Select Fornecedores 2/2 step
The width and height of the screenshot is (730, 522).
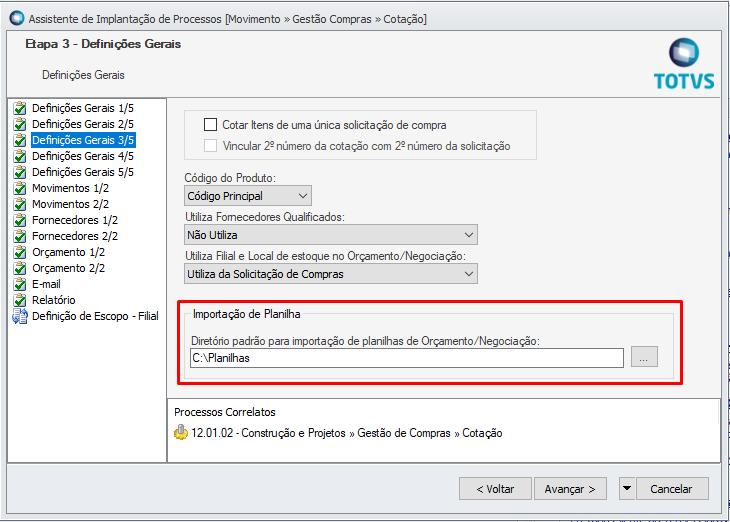pyautogui.click(x=74, y=236)
